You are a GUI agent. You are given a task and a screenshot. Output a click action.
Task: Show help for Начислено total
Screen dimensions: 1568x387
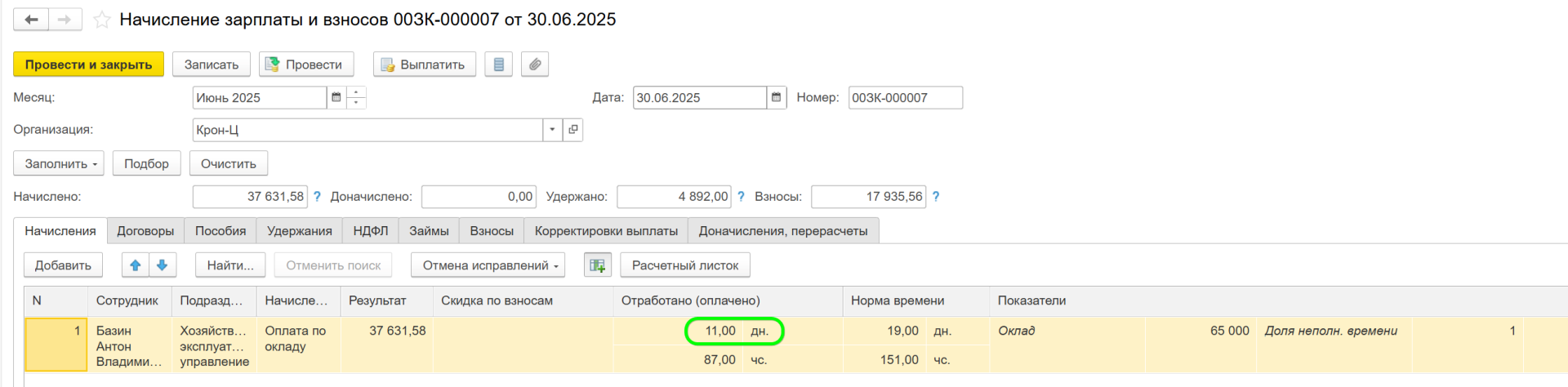point(317,197)
